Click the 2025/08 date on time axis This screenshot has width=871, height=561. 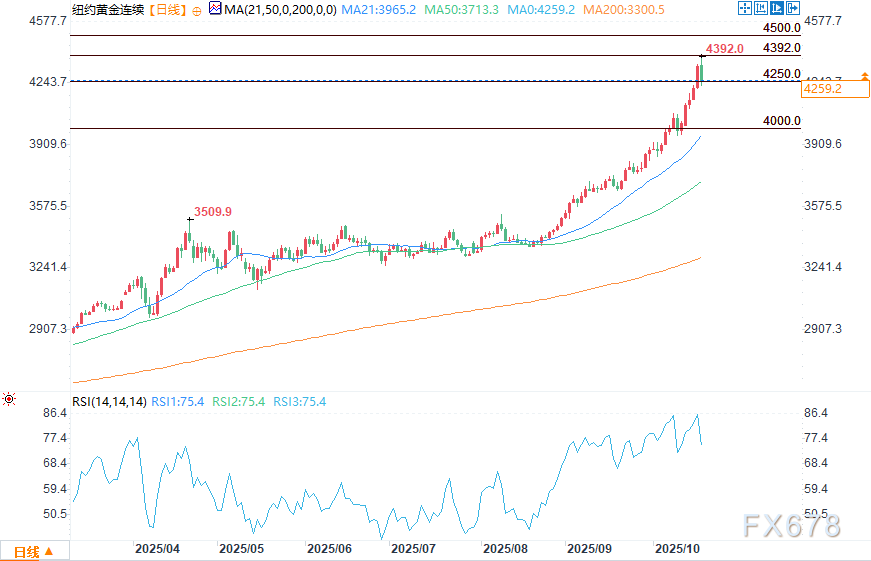[506, 549]
